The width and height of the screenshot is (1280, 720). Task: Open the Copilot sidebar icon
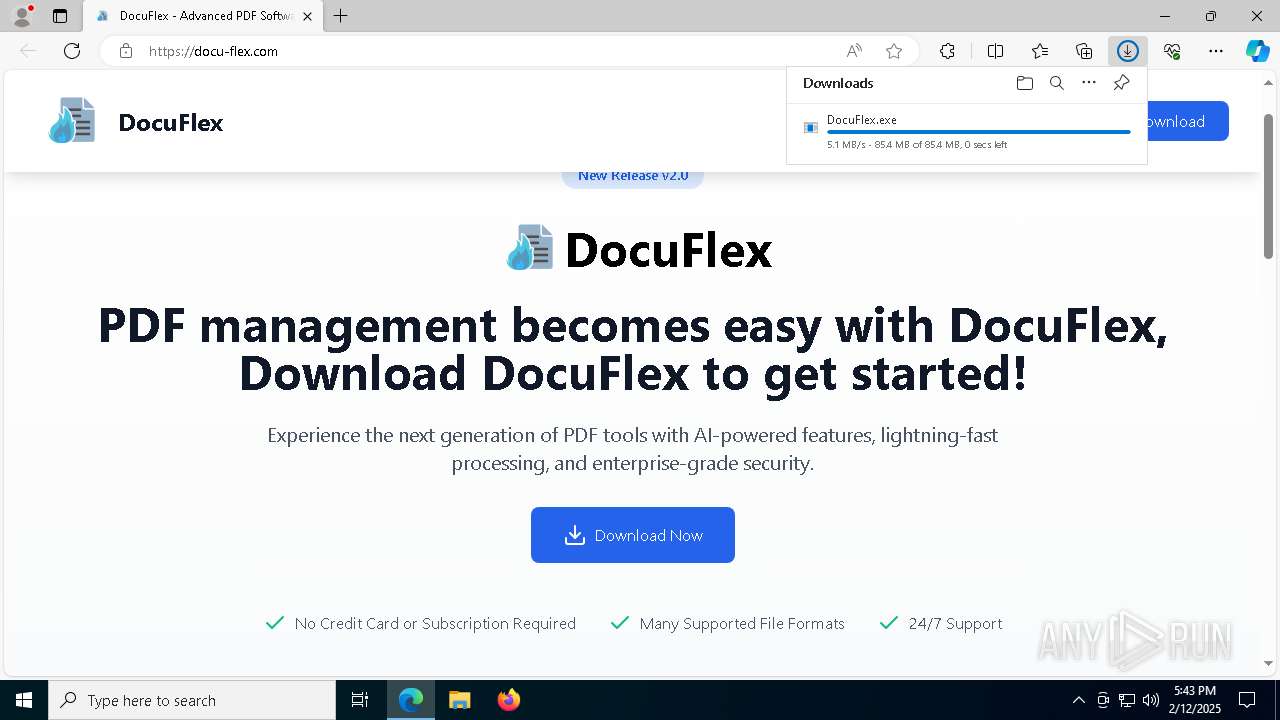coord(1257,51)
